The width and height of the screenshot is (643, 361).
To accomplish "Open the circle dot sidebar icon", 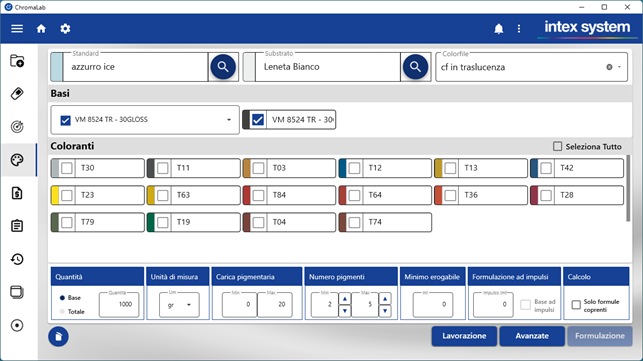I will pyautogui.click(x=17, y=325).
